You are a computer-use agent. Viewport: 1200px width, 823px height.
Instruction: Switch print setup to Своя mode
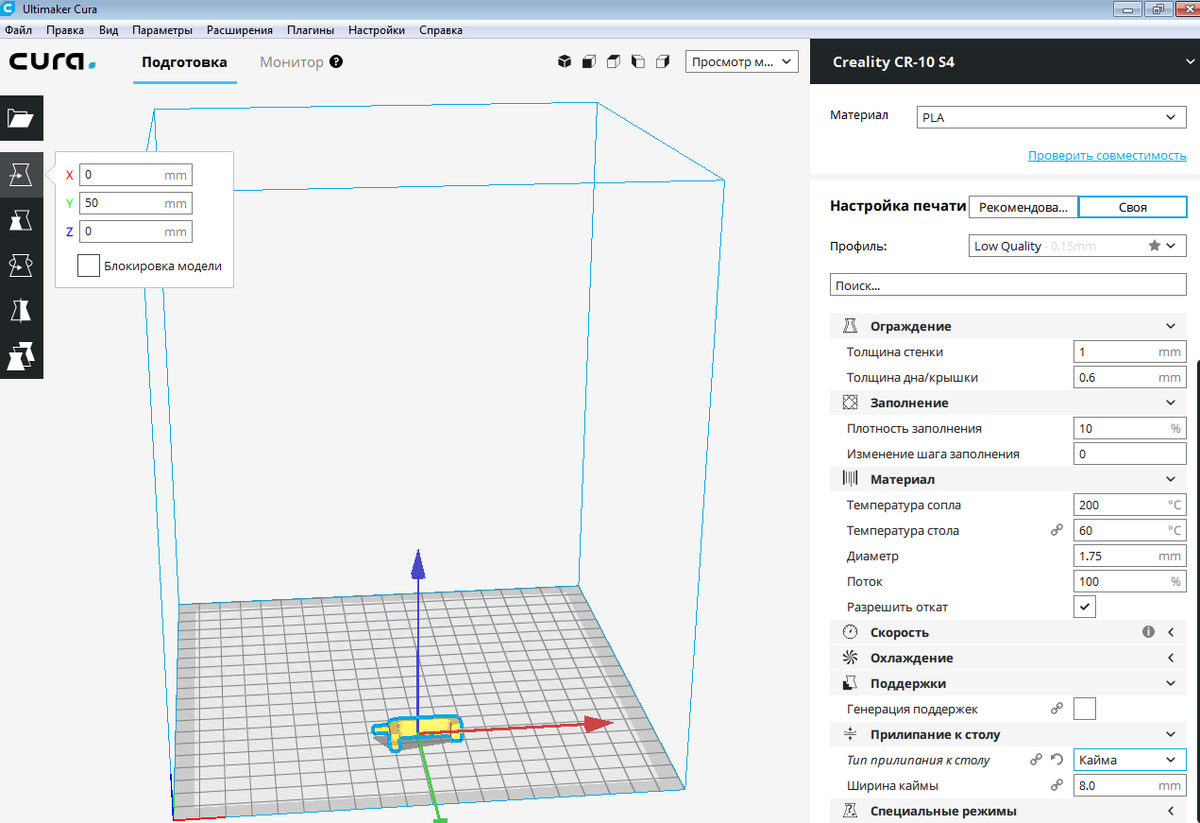click(1132, 207)
